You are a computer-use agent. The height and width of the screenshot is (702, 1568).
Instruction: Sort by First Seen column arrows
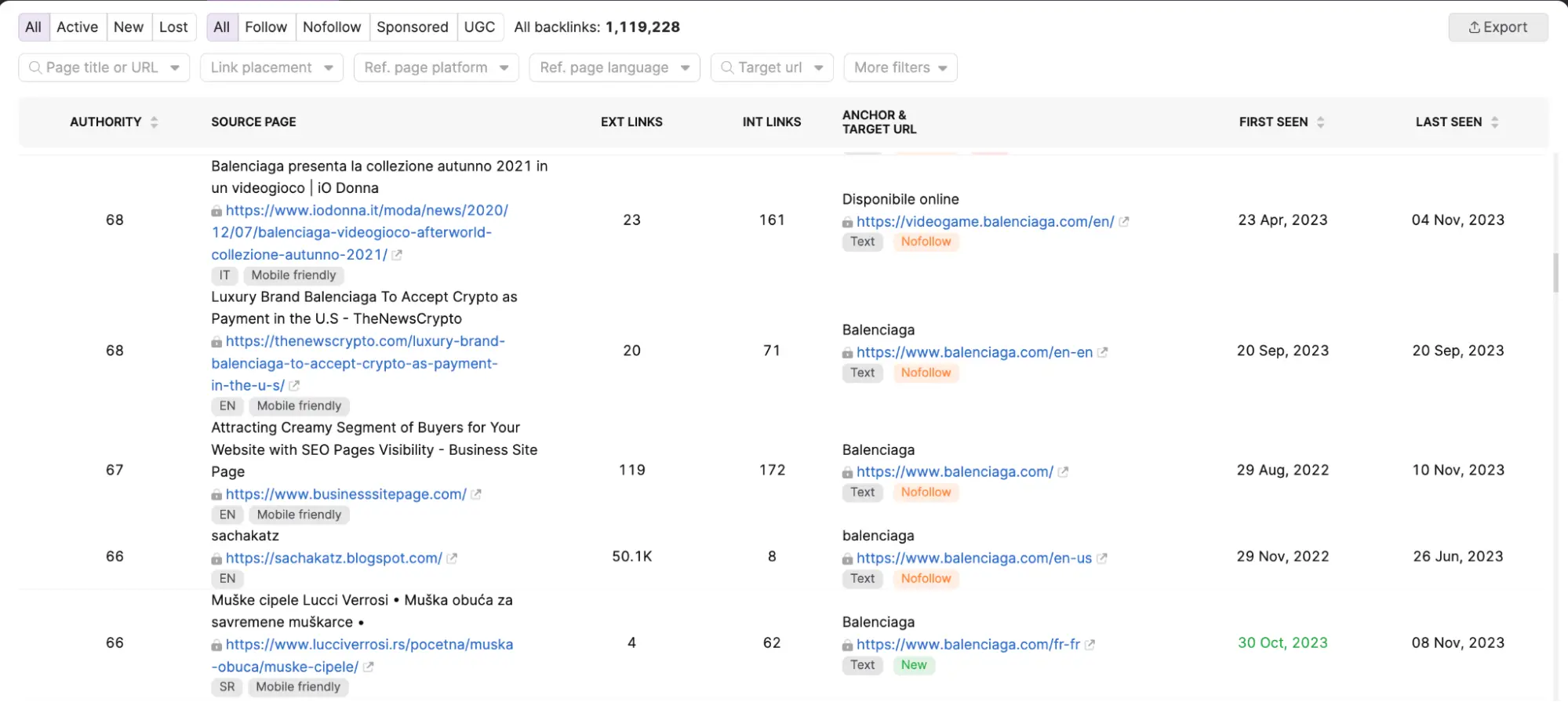(1321, 122)
